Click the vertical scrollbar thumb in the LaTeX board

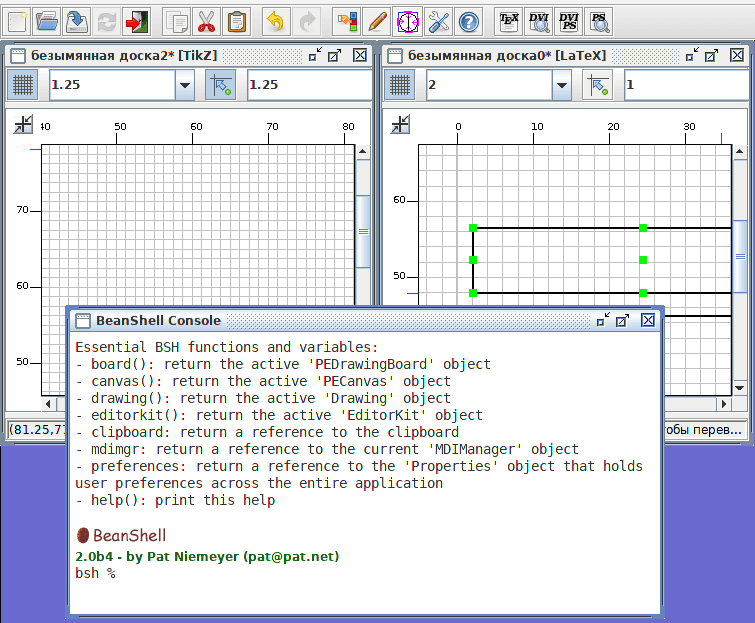tap(740, 257)
